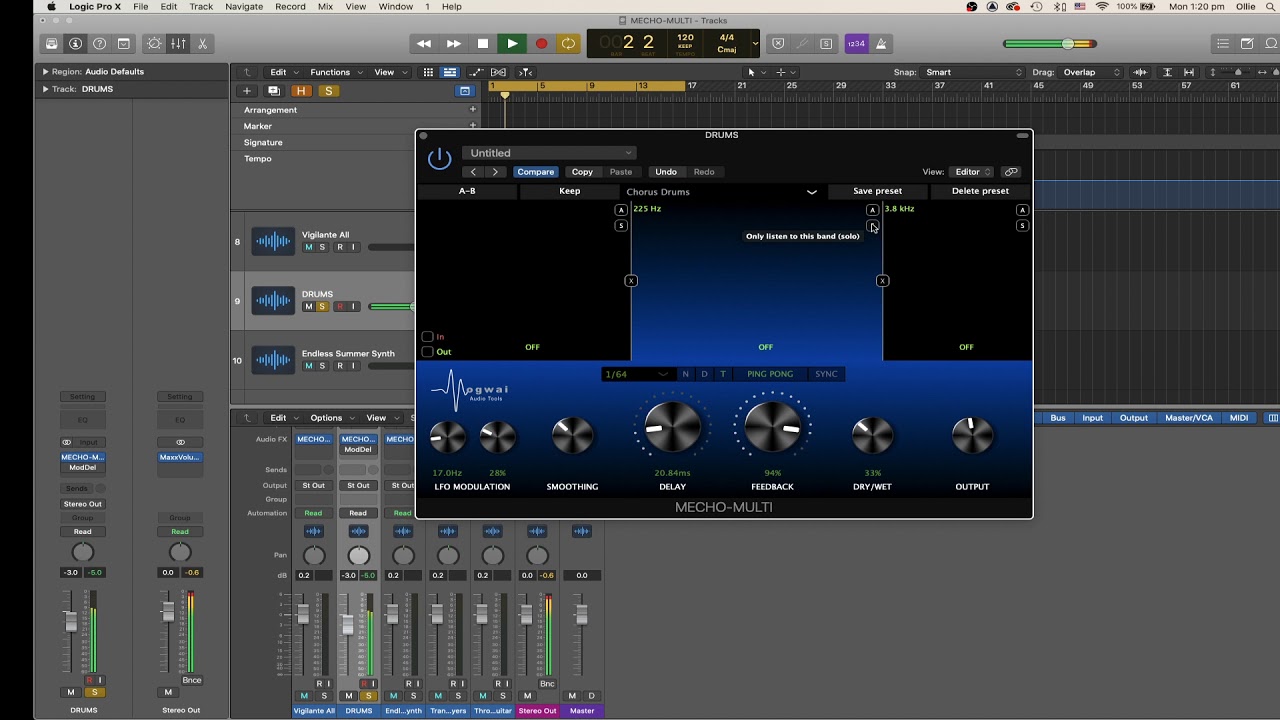Click the scissors Editors icon

(x=202, y=44)
